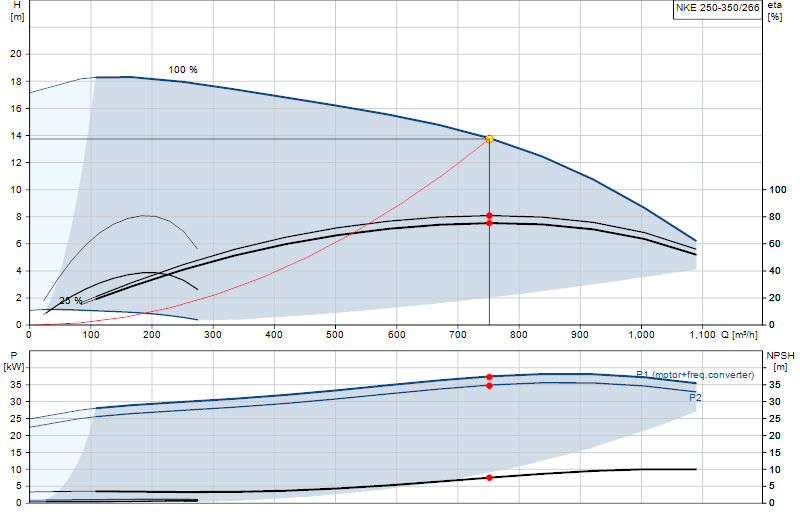Click the red marker on the P2 power curve
Image resolution: width=800 pixels, height=520 pixels.
pyautogui.click(x=489, y=386)
